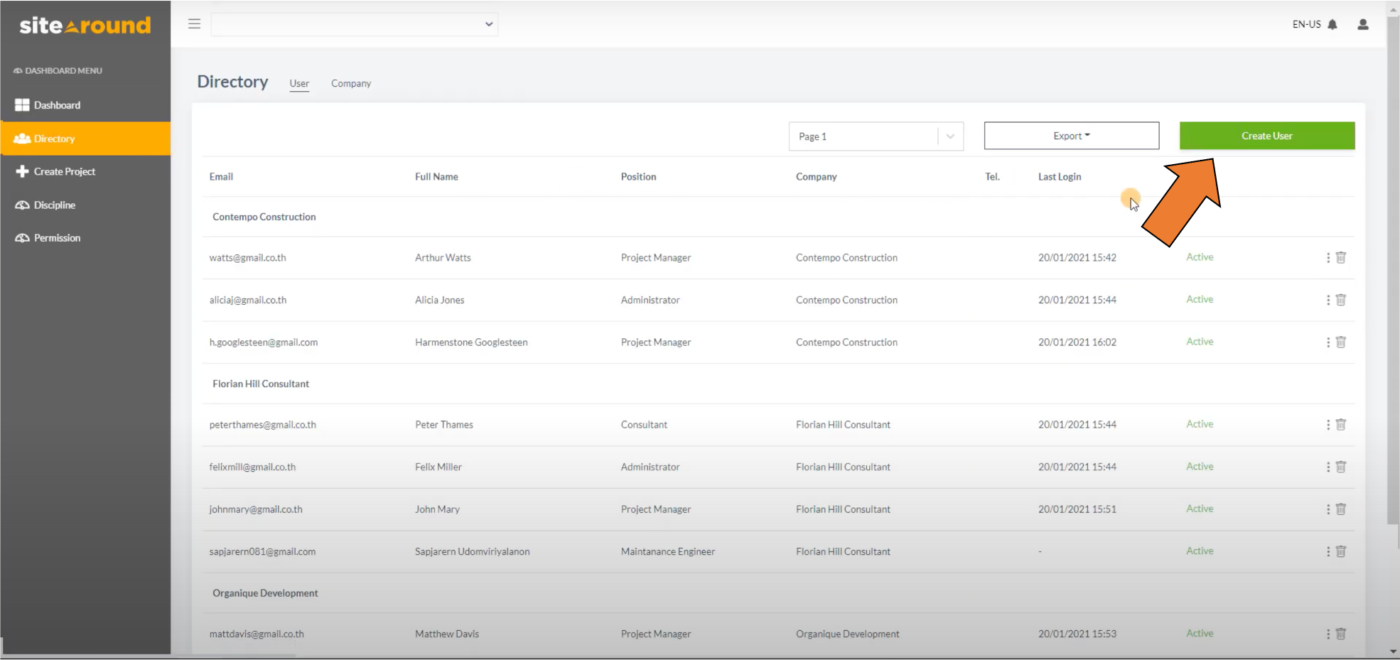
Task: Toggle Active status for Matthew Davis
Action: 1199,633
